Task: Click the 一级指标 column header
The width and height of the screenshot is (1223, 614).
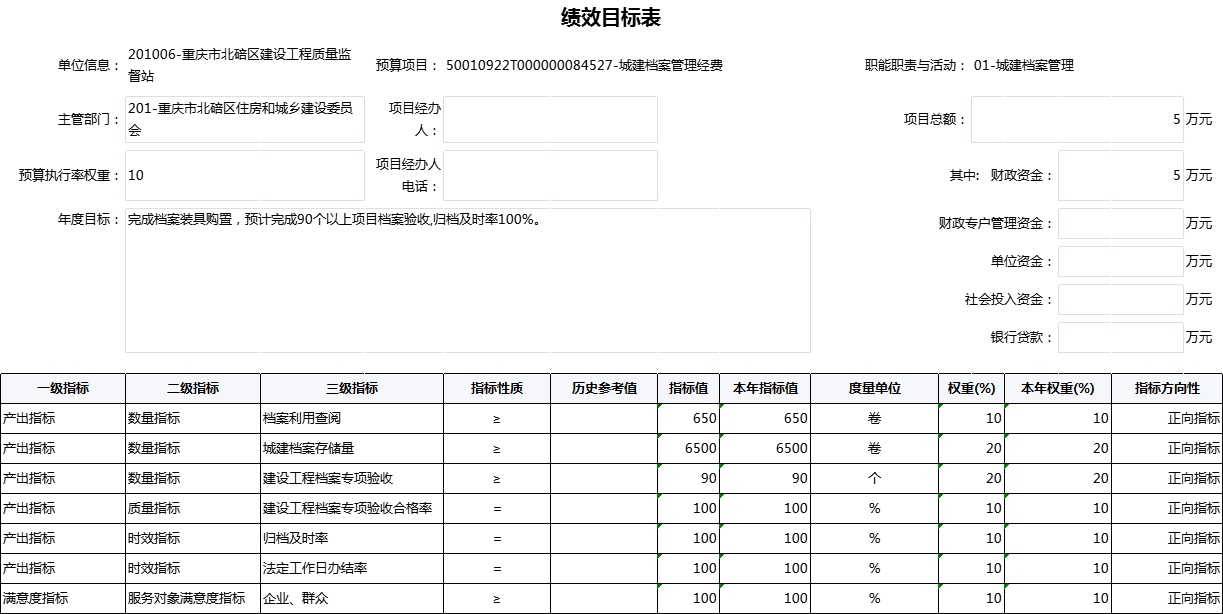Action: point(63,388)
